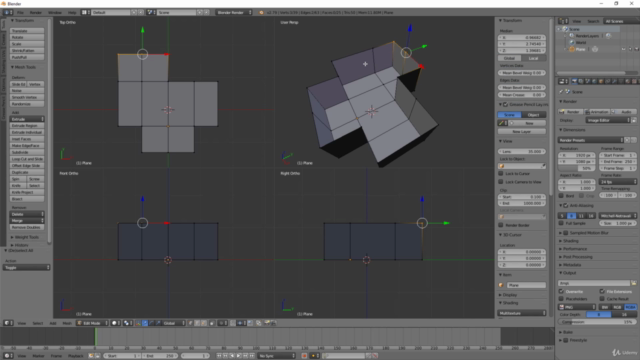Image resolution: width=640 pixels, height=360 pixels.
Task: Toggle Render Border checkbox
Action: pyautogui.click(x=501, y=225)
